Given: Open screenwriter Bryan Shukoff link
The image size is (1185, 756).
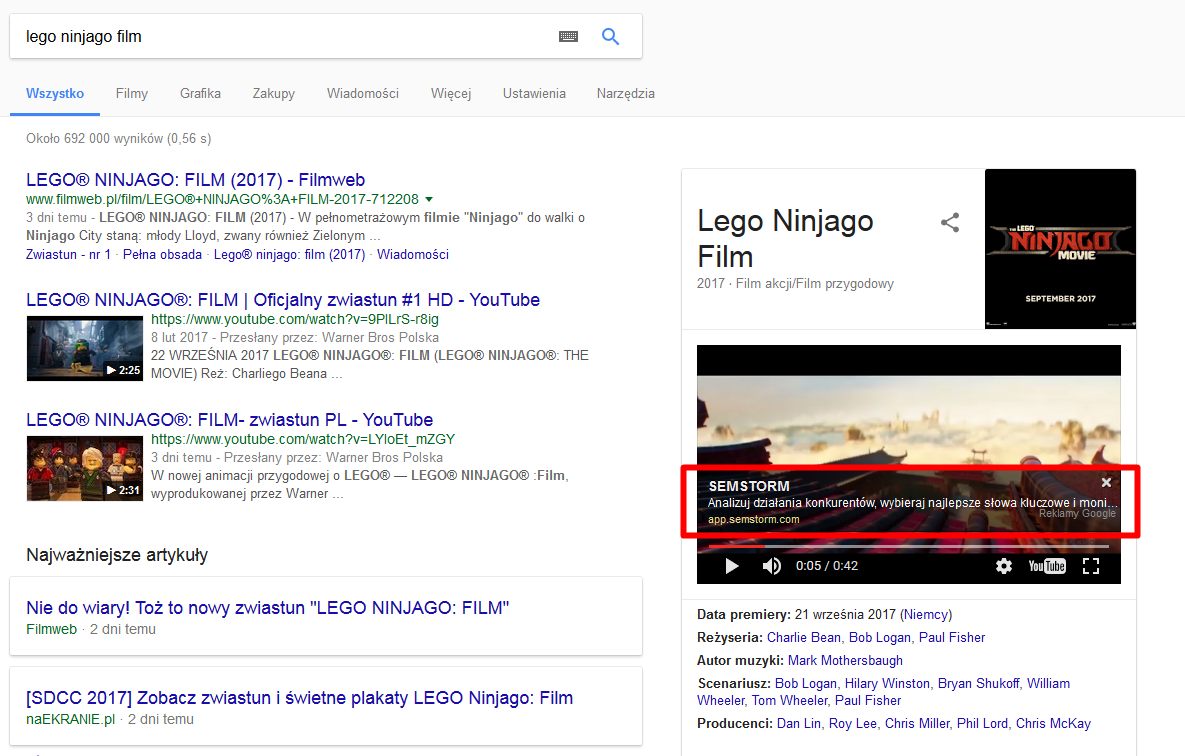Looking at the screenshot, I should tap(979, 683).
